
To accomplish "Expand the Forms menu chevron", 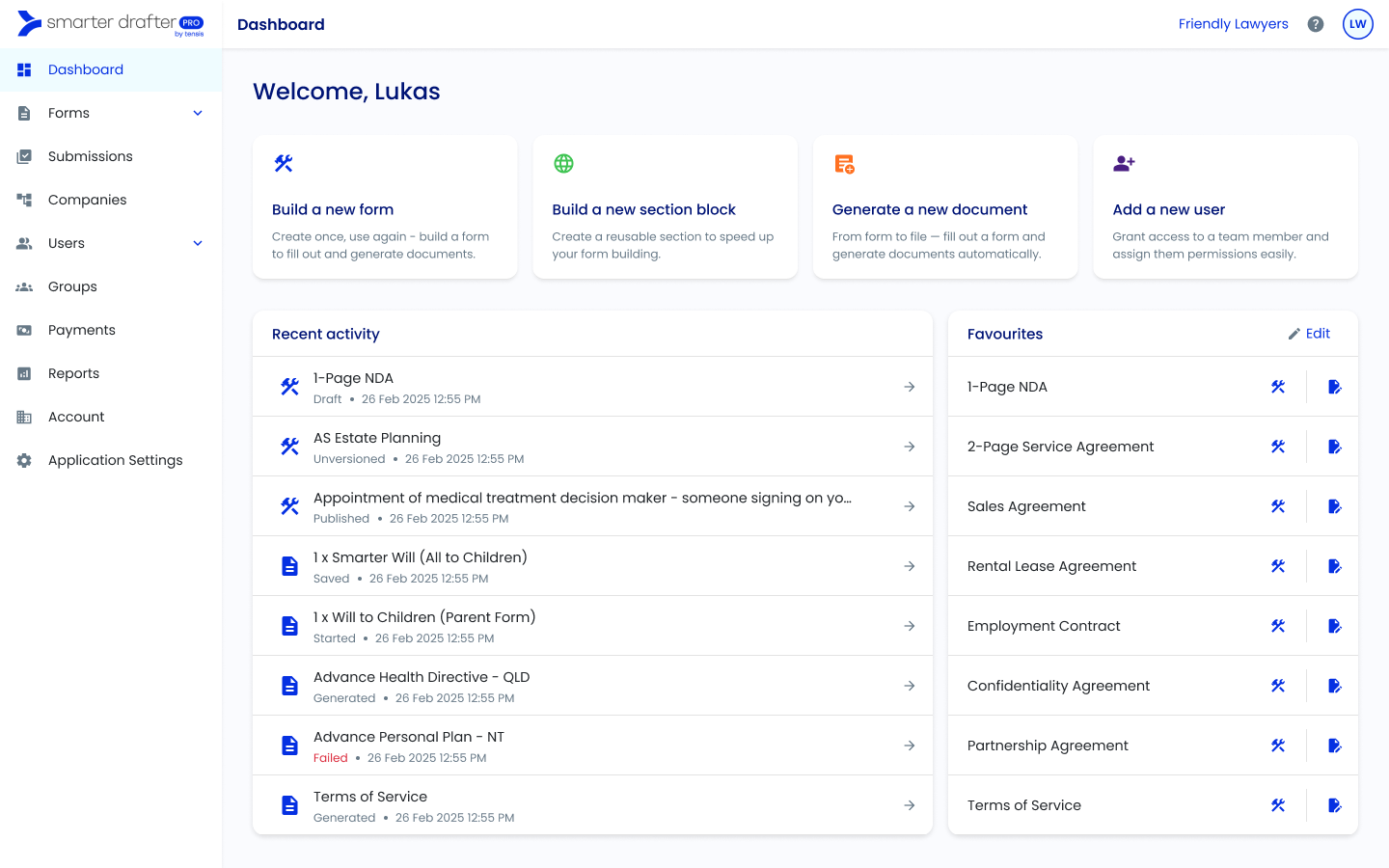I will point(198,113).
